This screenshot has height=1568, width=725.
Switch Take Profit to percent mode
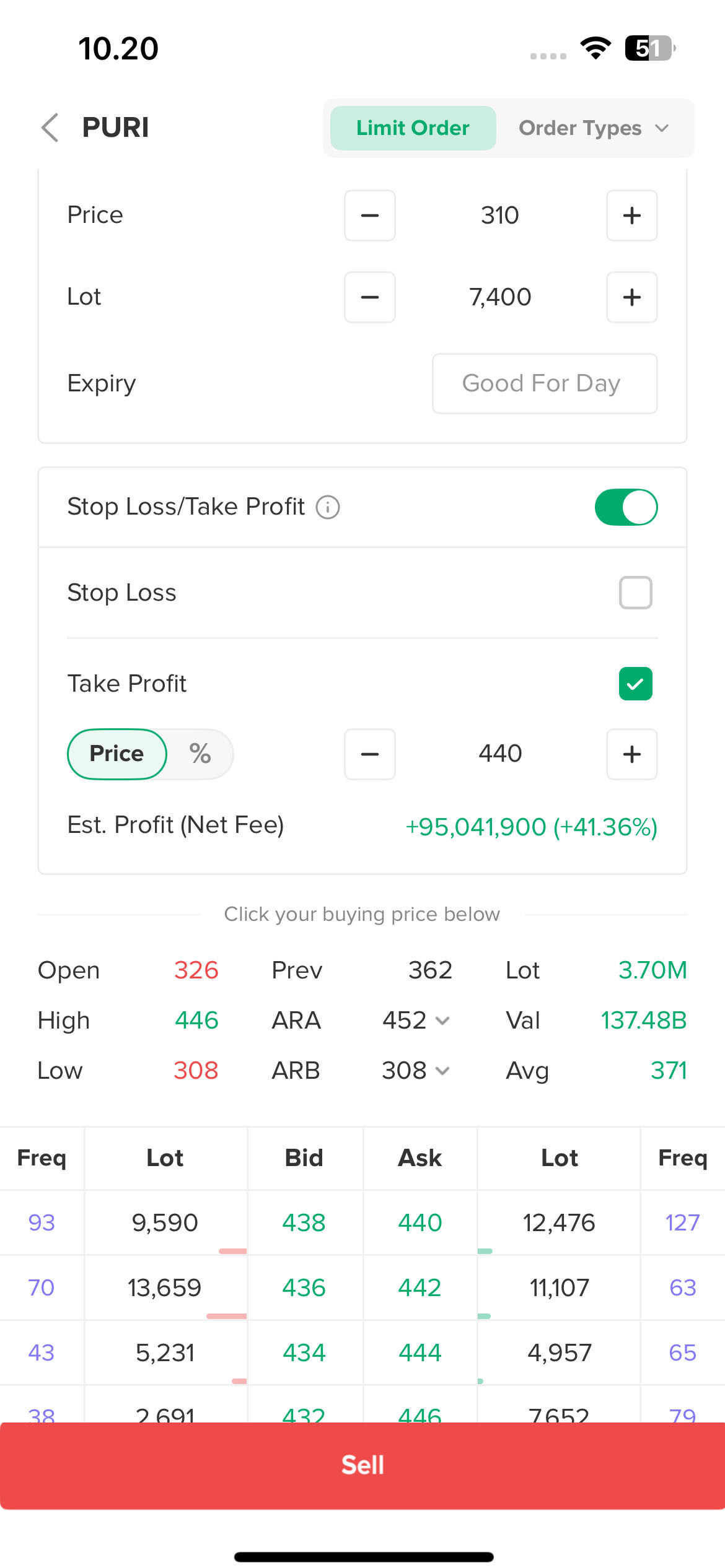point(200,754)
